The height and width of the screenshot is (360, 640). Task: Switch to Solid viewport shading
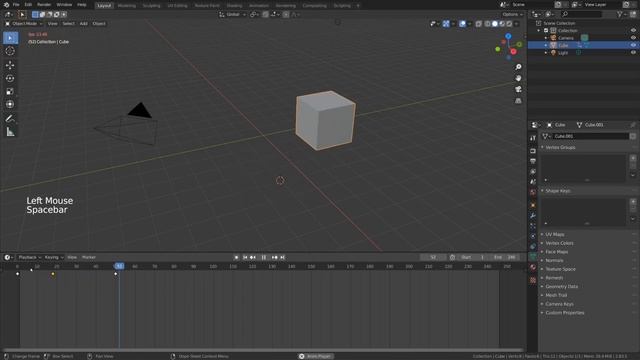coord(495,24)
